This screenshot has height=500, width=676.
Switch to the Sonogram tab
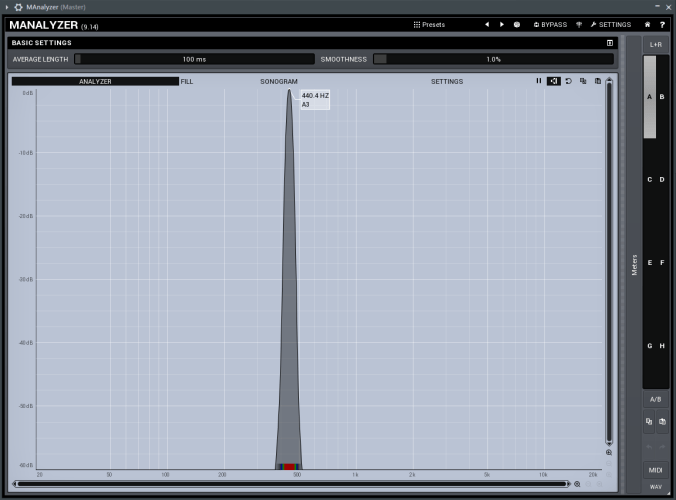click(x=279, y=81)
